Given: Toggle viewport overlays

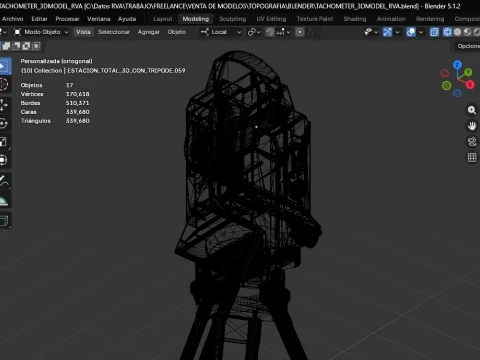Looking at the screenshot, I should pos(411,32).
